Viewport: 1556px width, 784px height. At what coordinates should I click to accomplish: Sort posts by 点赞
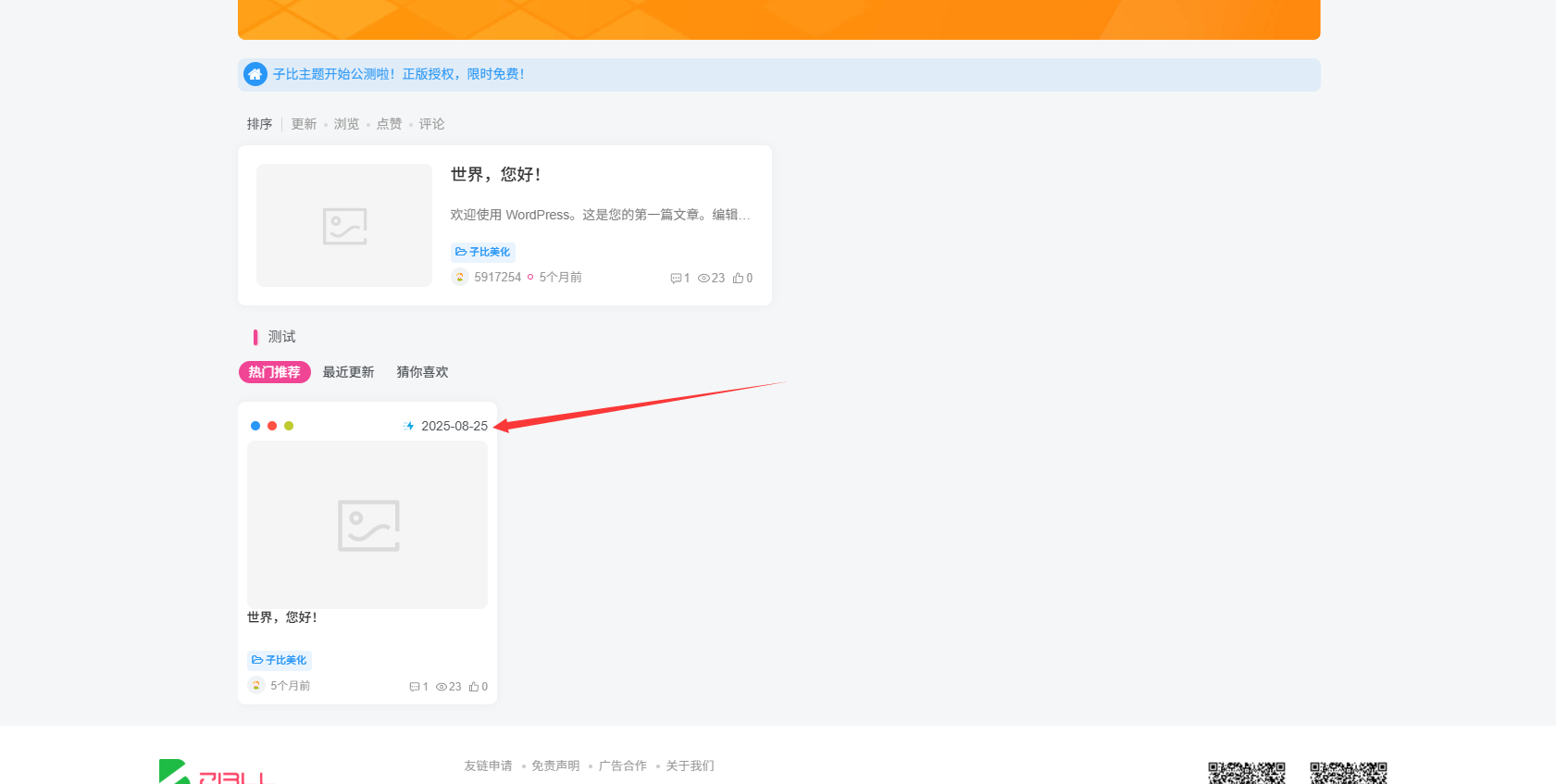point(389,124)
